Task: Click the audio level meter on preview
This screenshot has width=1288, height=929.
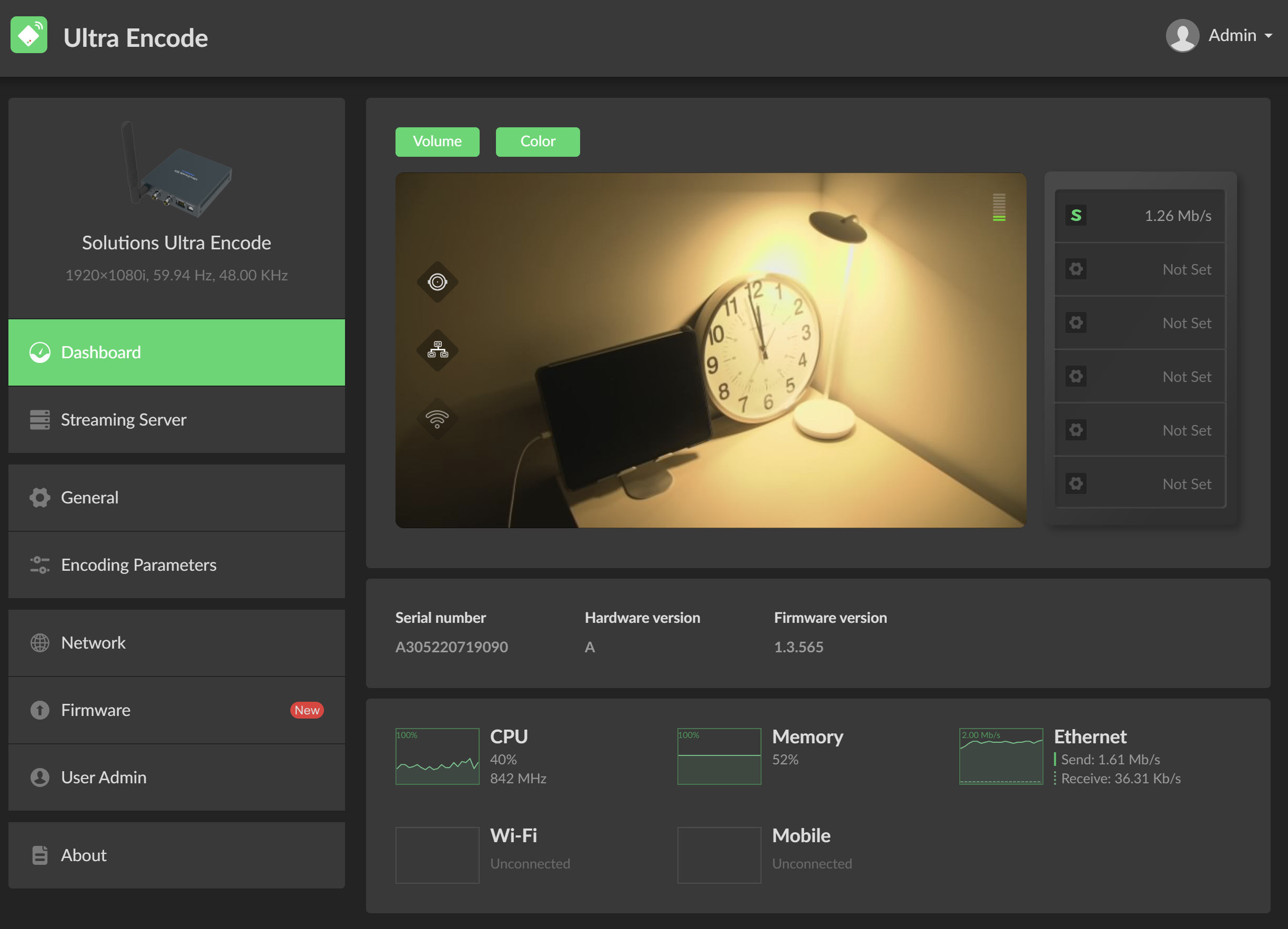Action: click(x=999, y=207)
